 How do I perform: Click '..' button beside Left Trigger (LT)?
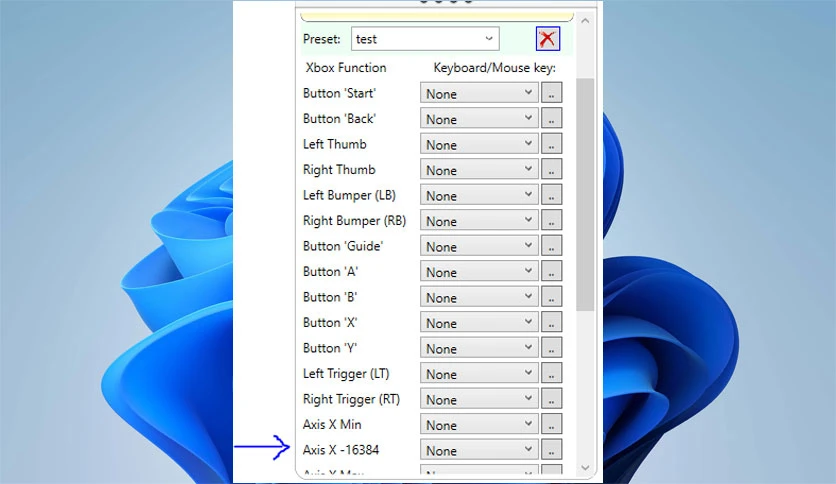[x=551, y=374]
